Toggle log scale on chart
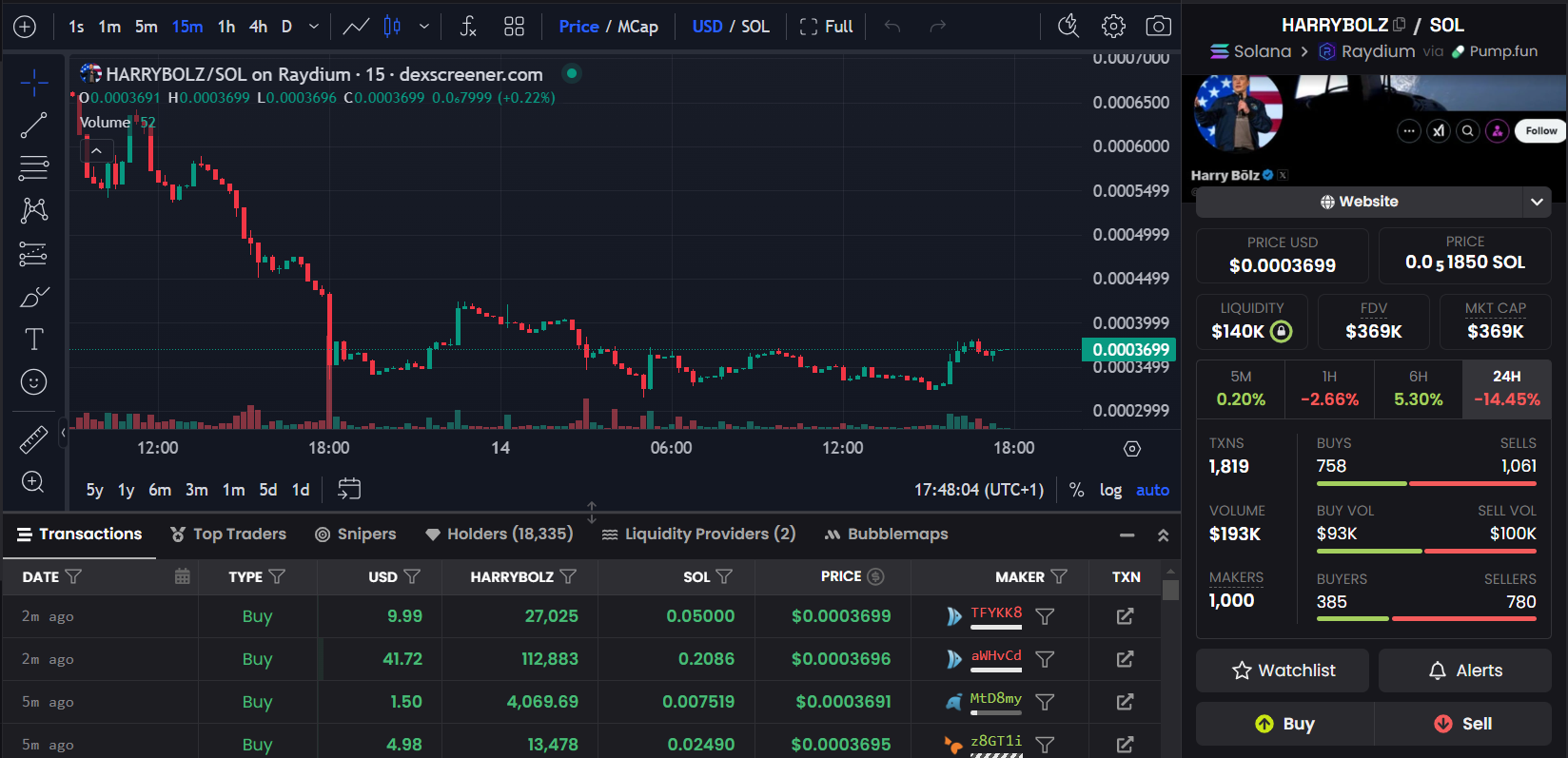This screenshot has width=1568, height=758. (x=1110, y=490)
